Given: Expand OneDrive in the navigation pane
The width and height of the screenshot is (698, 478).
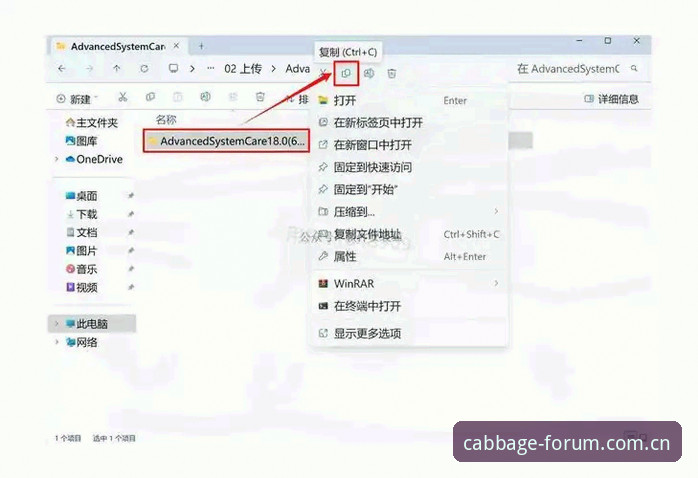Looking at the screenshot, I should [57, 159].
